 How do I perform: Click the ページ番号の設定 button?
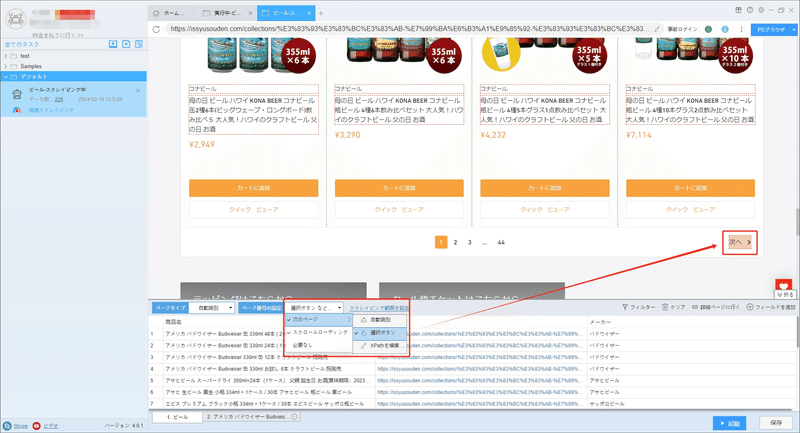tap(261, 308)
